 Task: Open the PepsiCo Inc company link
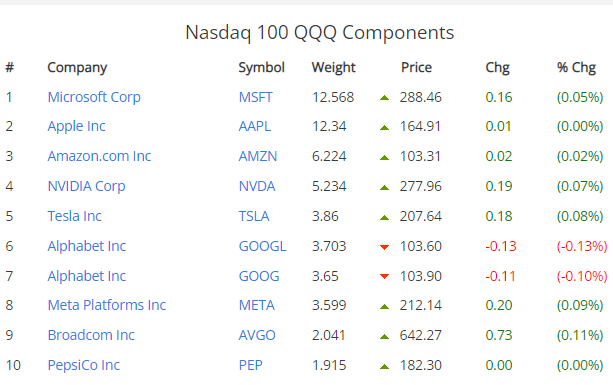pos(84,365)
